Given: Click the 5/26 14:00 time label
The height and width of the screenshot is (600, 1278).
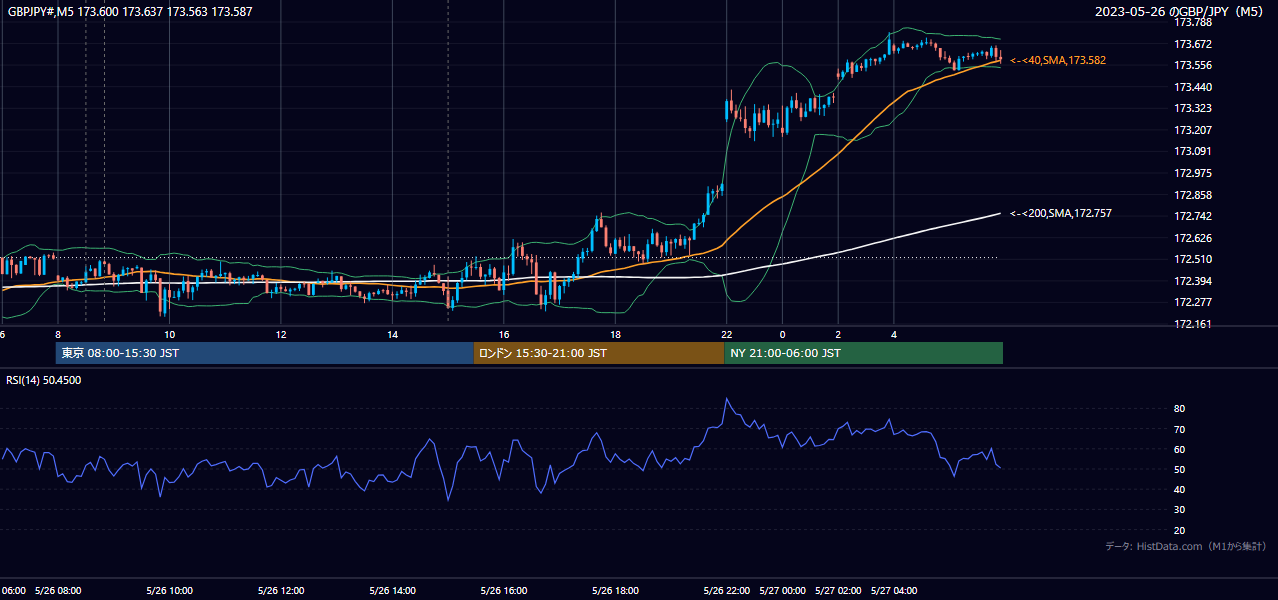Looking at the screenshot, I should (x=393, y=590).
